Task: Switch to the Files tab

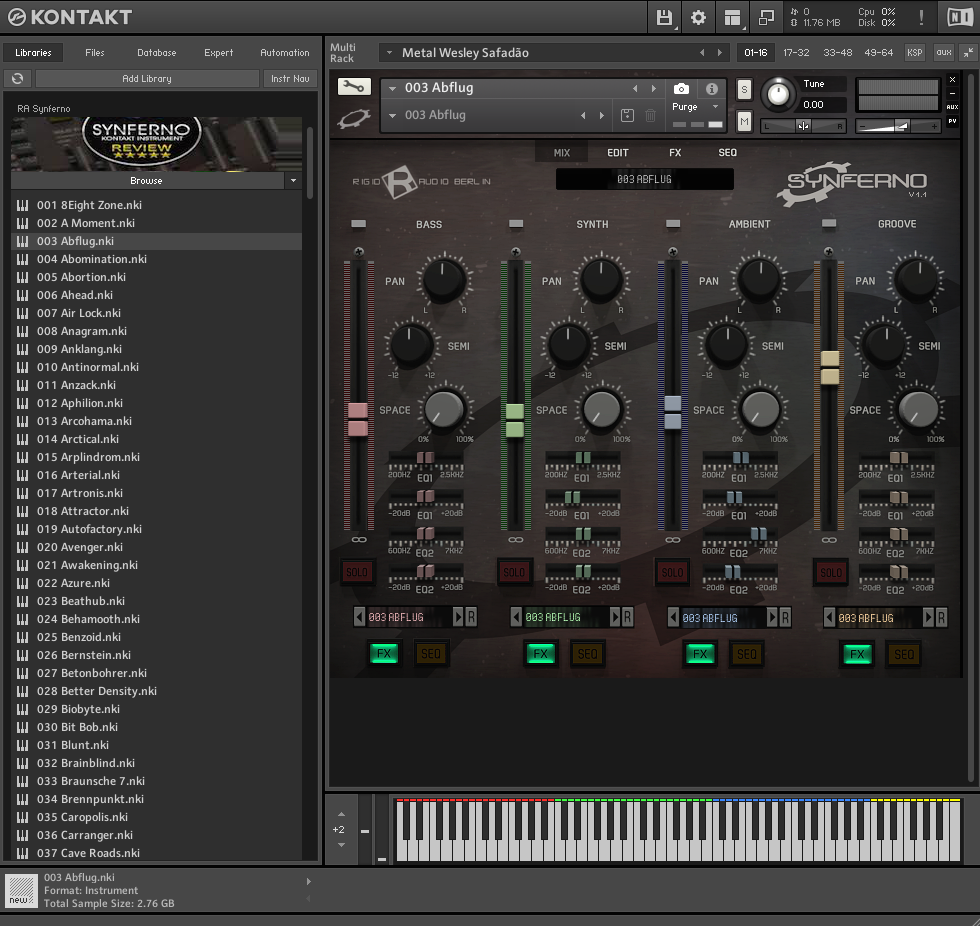Action: click(94, 52)
